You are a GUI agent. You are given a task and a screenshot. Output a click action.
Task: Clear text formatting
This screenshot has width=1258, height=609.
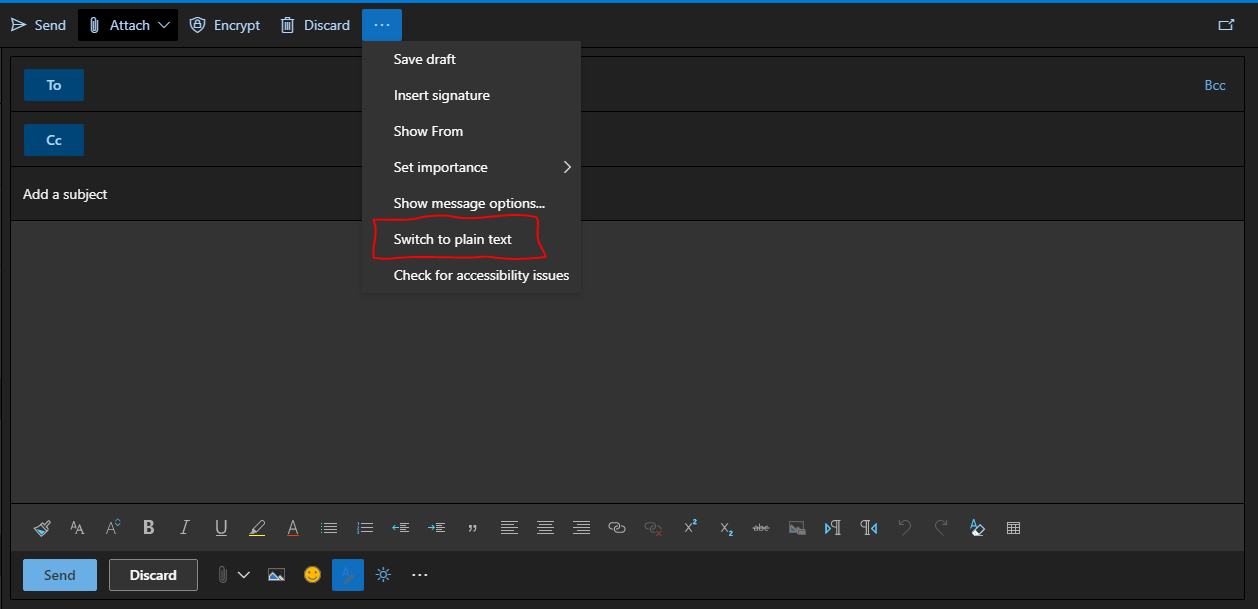[x=977, y=528]
